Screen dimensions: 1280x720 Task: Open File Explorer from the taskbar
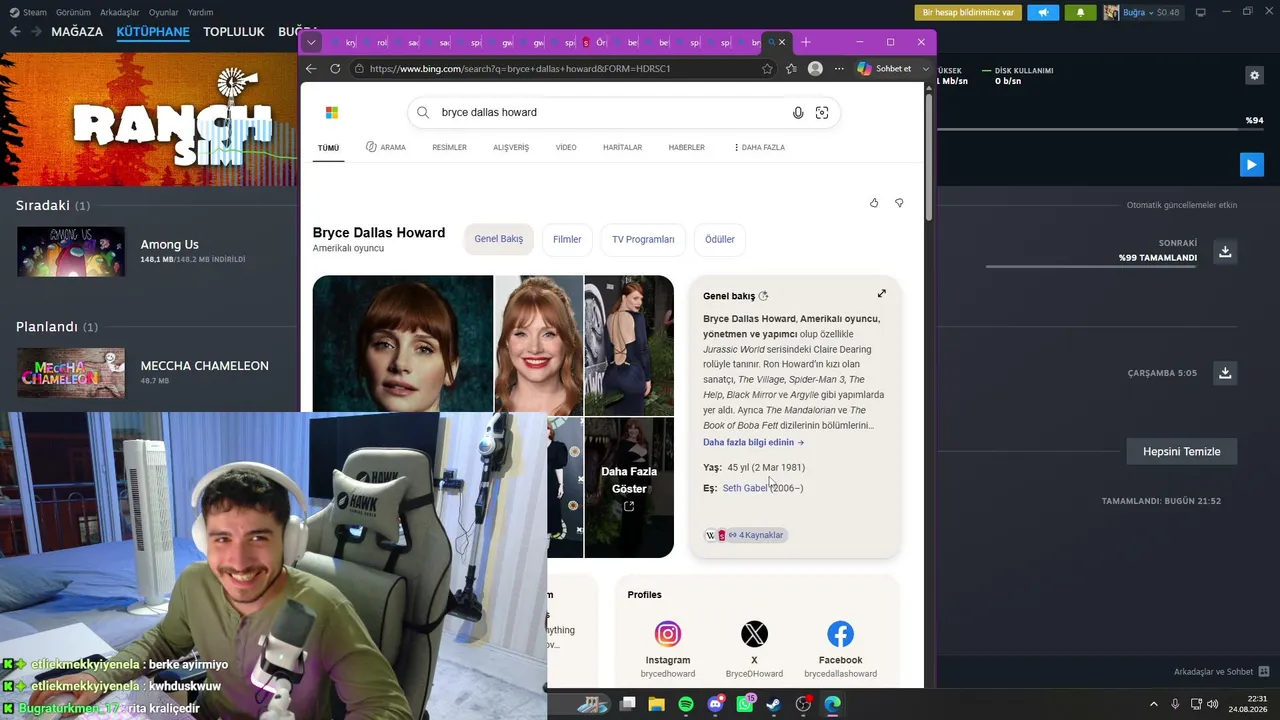(656, 704)
